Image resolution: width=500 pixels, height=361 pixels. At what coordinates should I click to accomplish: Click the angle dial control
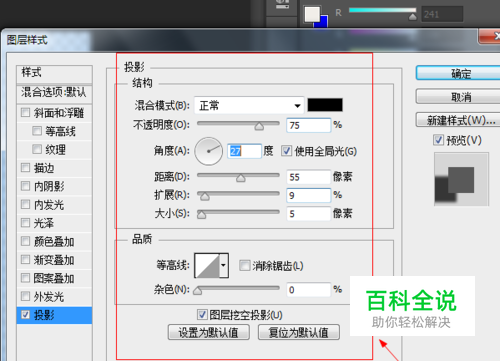pos(209,151)
